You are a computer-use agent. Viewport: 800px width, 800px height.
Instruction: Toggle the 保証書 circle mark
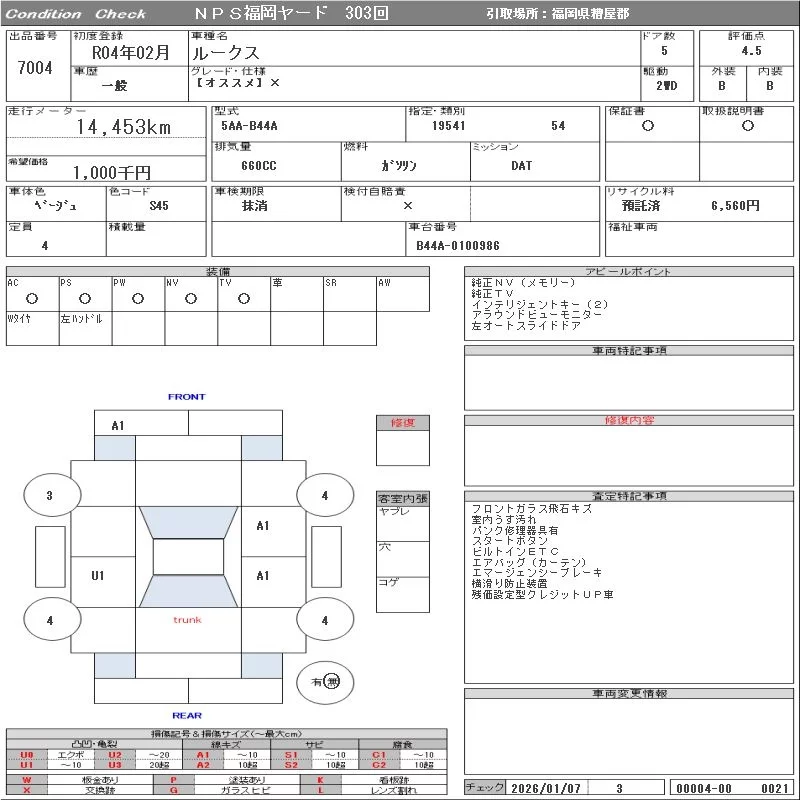click(x=648, y=126)
